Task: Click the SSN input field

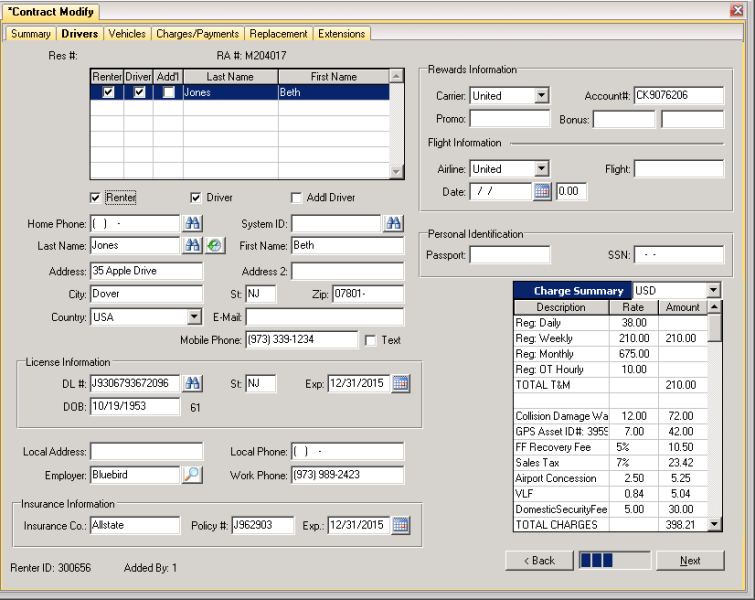Action: tap(679, 255)
